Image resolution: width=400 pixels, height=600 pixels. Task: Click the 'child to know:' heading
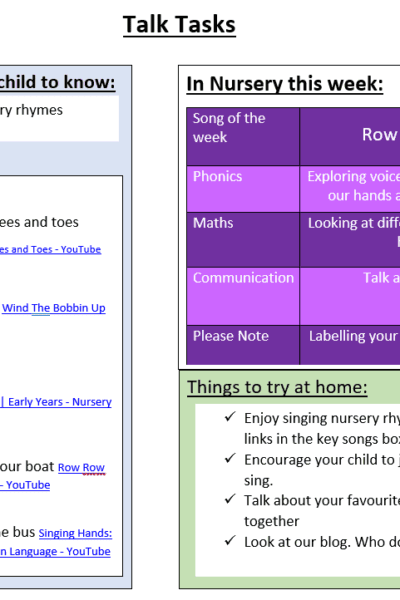(57, 82)
